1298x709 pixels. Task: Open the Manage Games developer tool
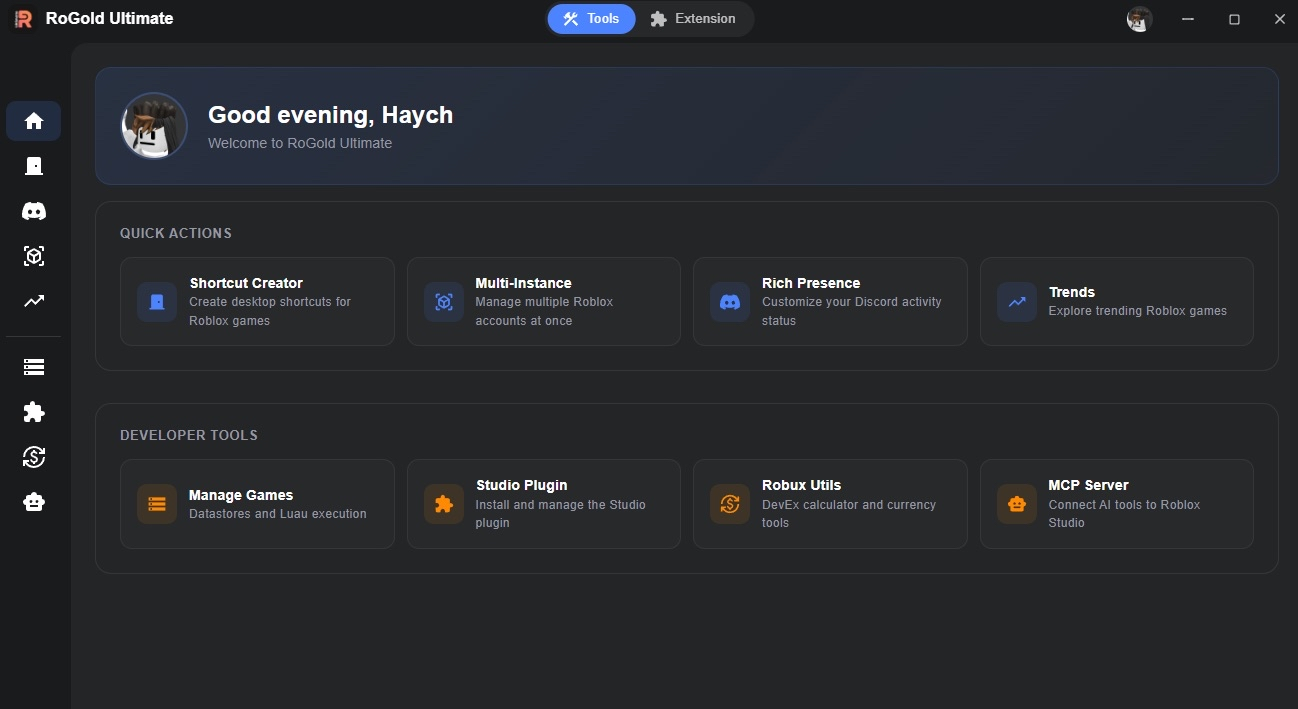[x=257, y=504]
